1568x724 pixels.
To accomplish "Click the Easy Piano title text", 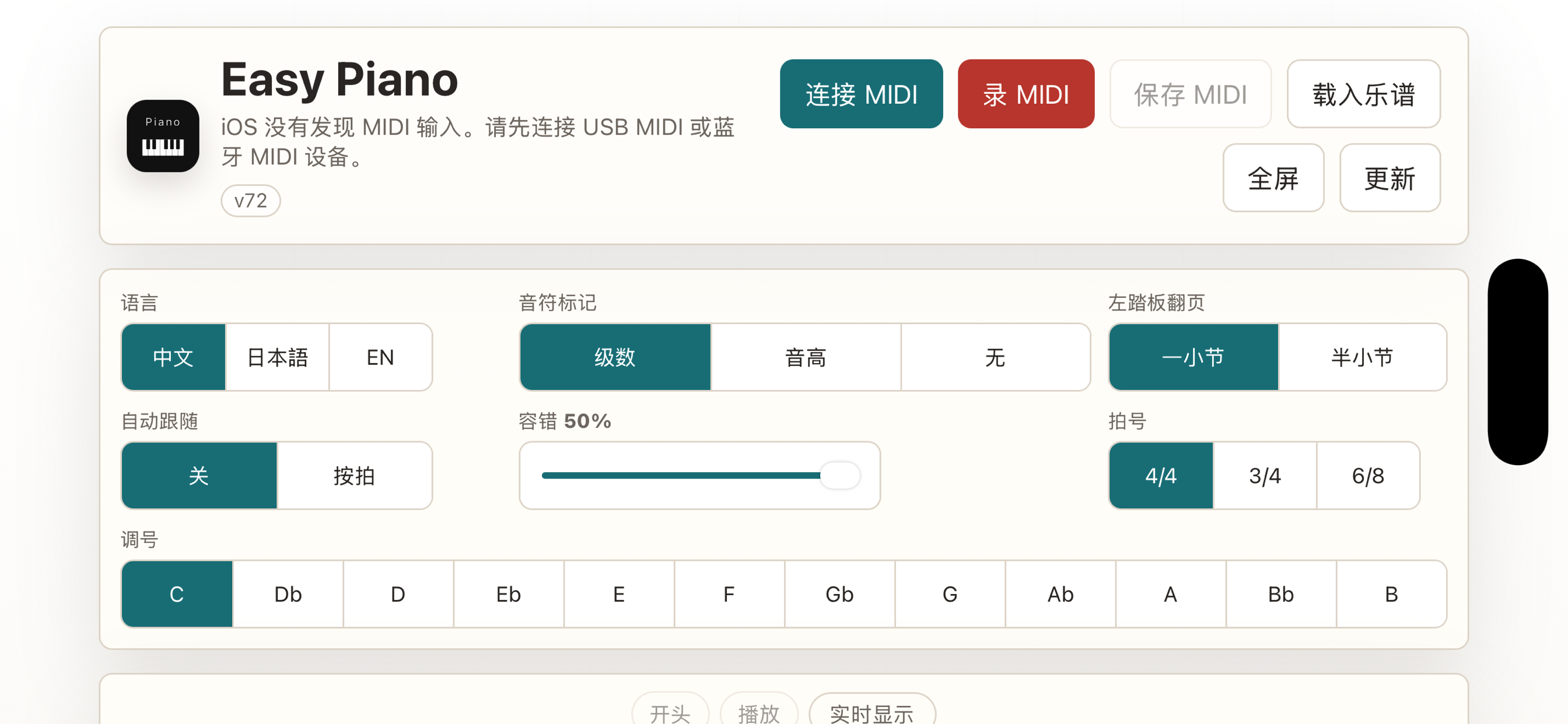I will pos(339,80).
